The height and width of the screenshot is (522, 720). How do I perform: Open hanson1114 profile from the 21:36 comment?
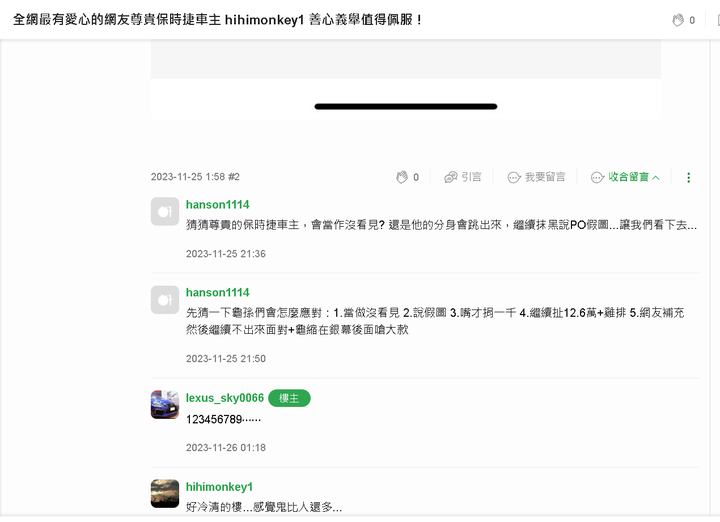tap(218, 205)
